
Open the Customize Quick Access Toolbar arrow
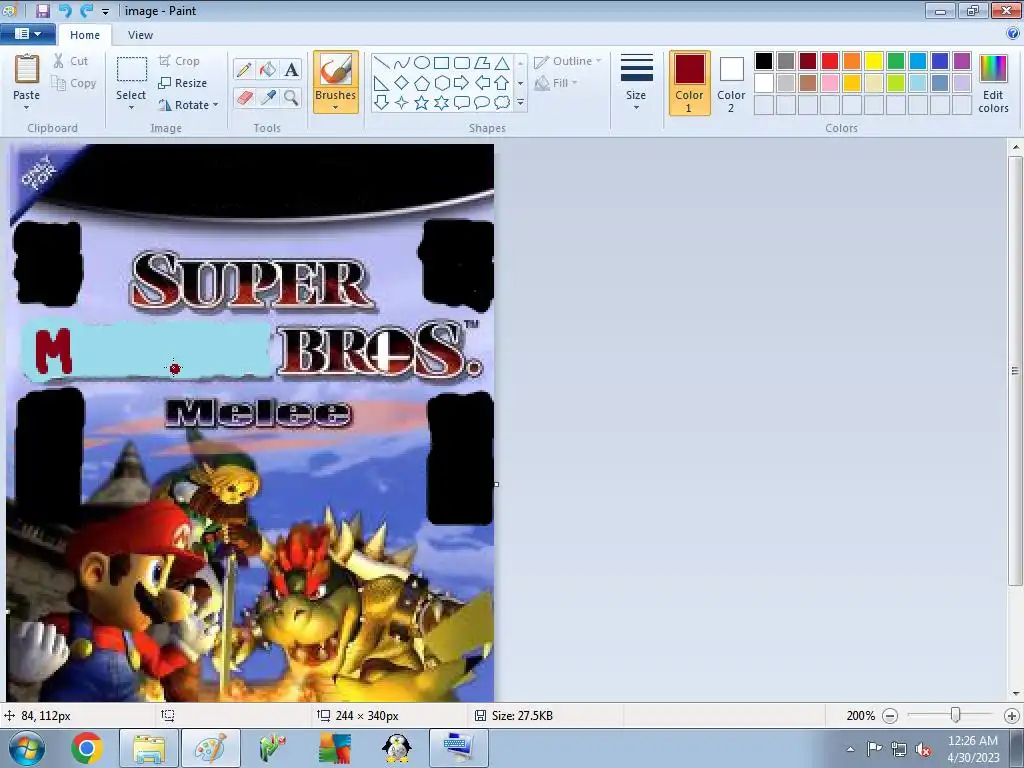tap(105, 12)
